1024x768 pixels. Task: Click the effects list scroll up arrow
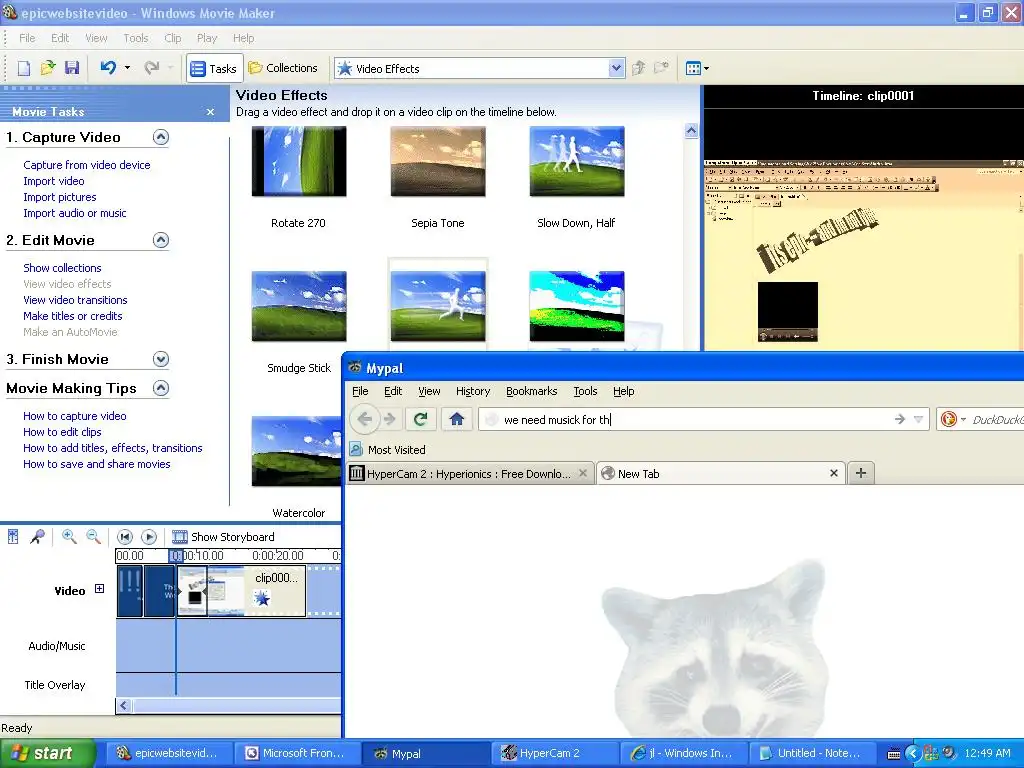(691, 131)
